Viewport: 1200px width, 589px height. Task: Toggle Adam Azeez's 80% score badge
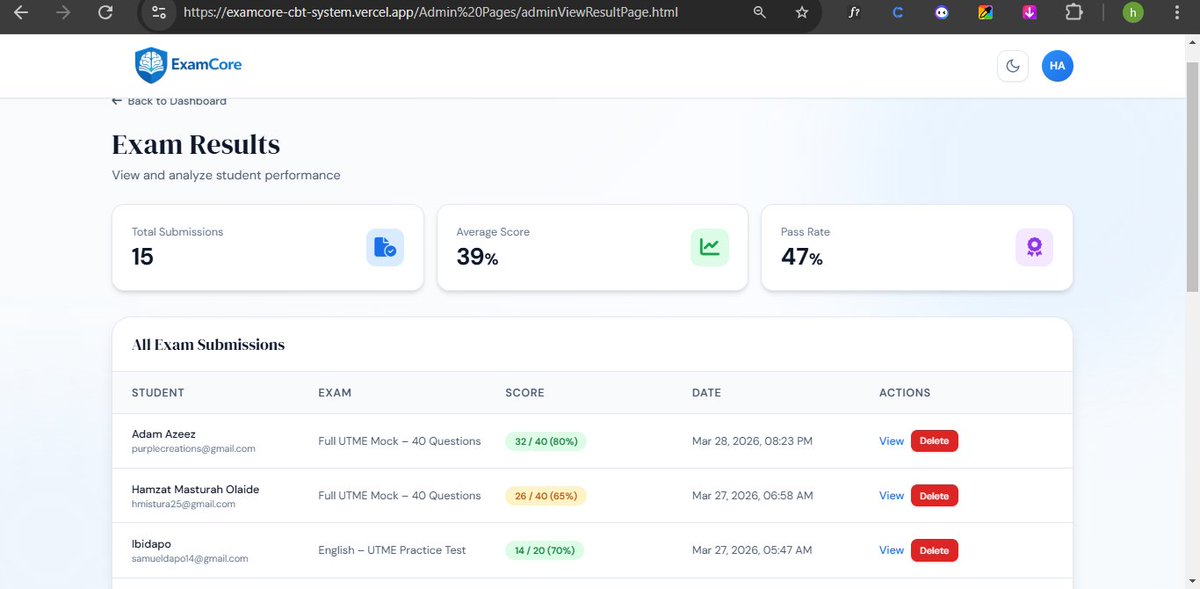(544, 440)
